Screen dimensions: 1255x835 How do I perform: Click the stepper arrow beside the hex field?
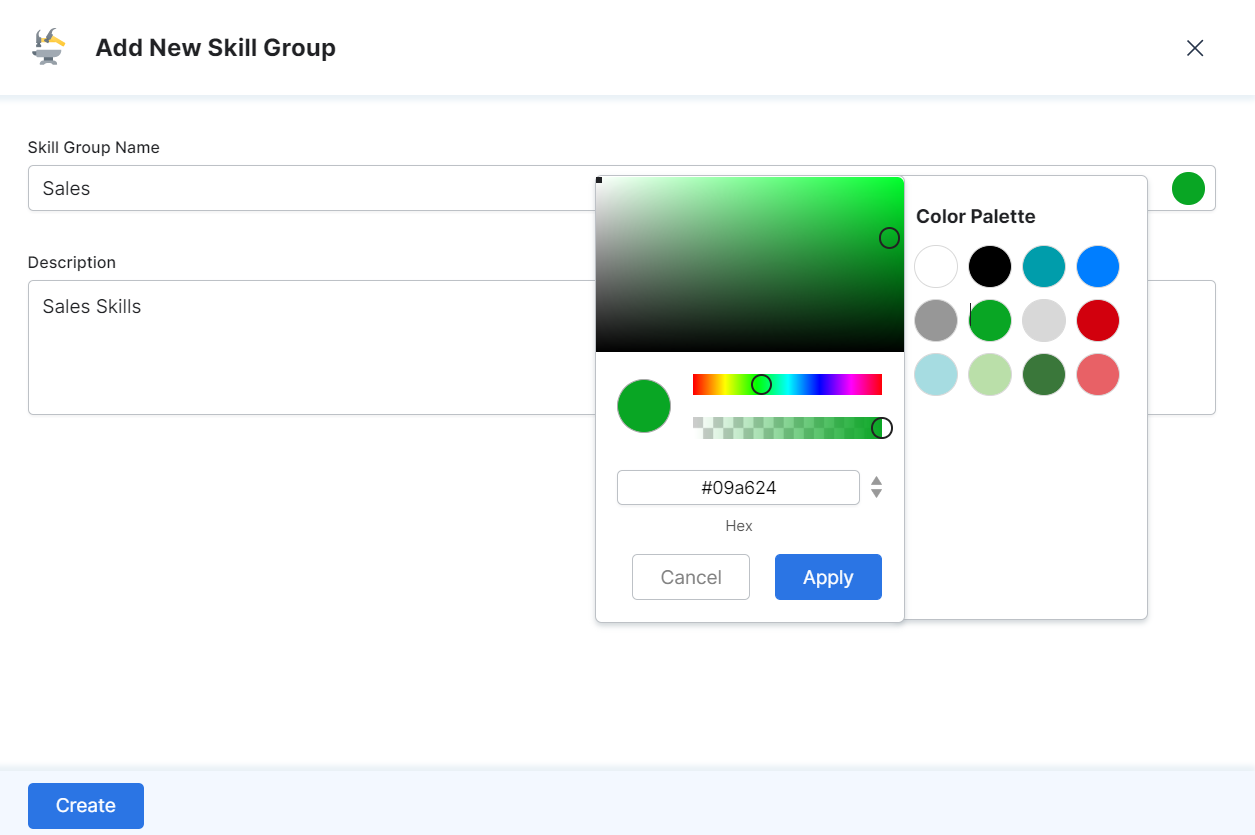[876, 487]
